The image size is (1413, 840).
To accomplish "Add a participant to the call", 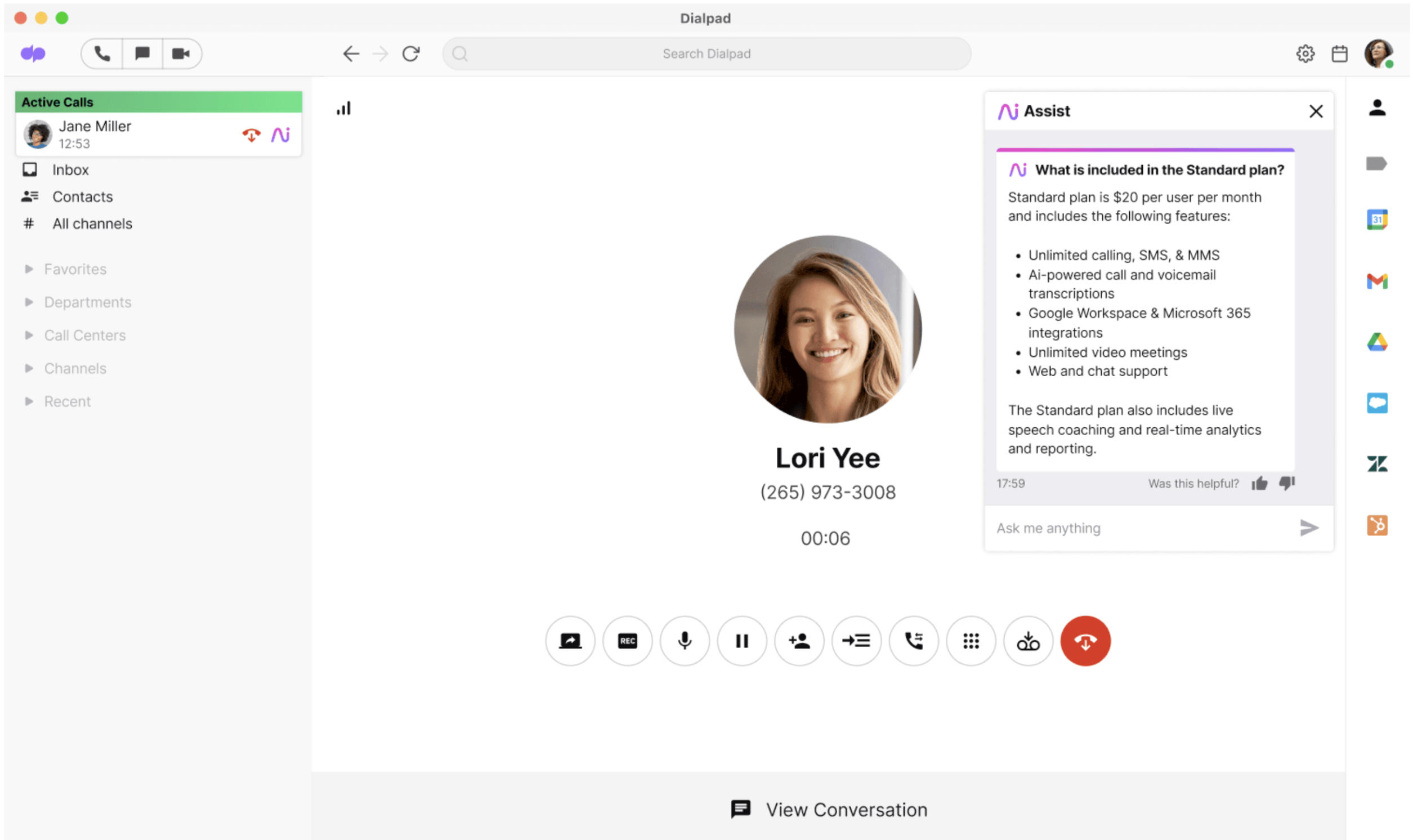I will coord(799,641).
